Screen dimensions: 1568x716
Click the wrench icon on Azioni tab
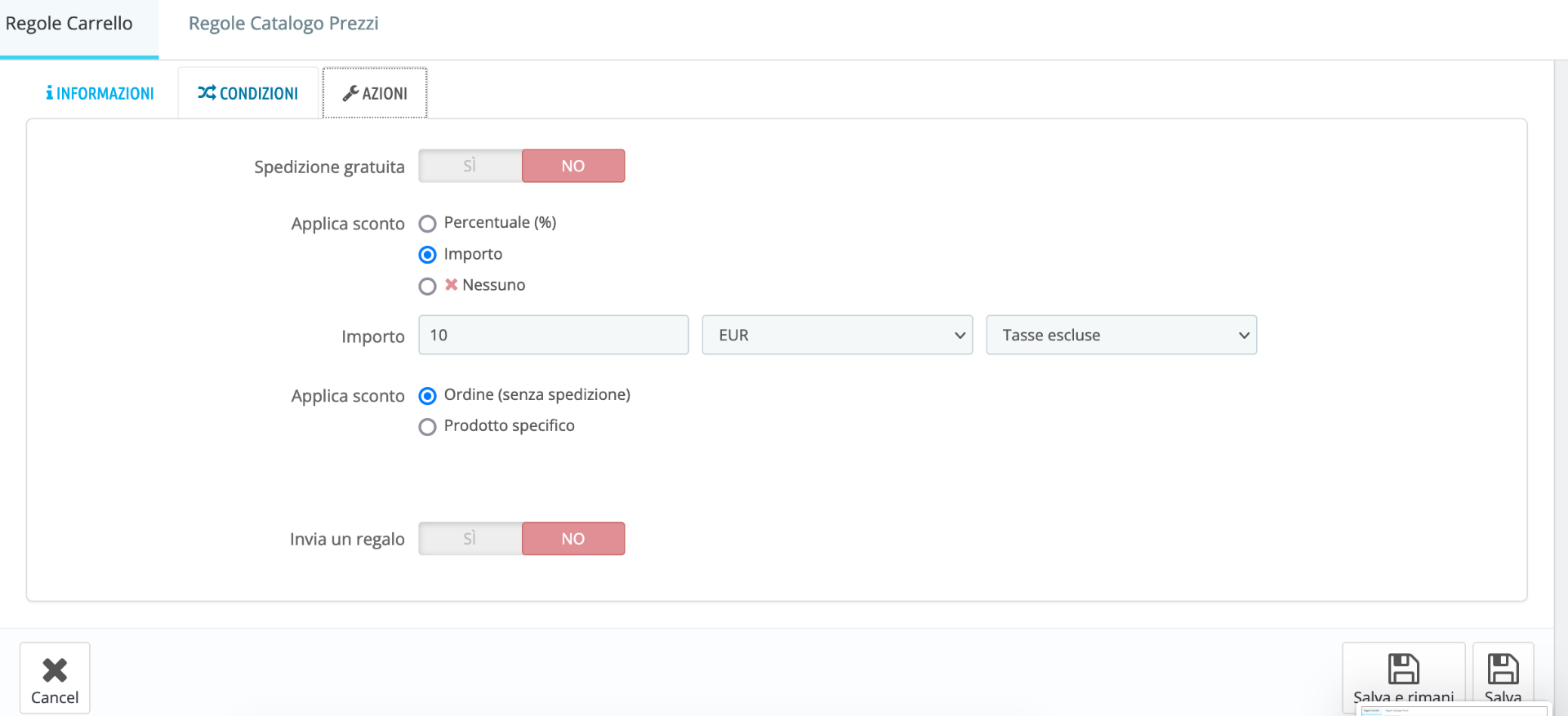(x=350, y=94)
